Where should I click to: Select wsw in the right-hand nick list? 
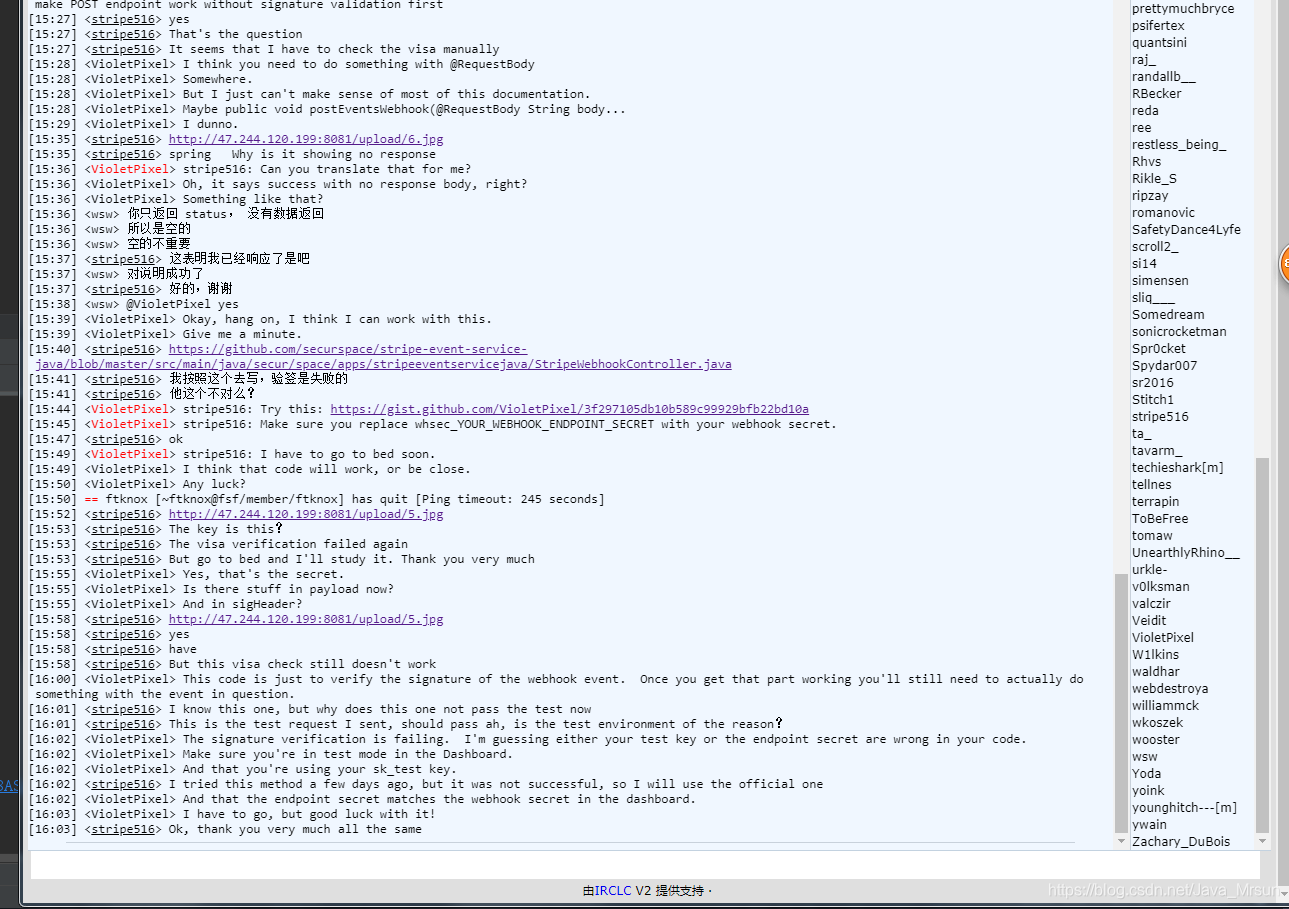[x=1145, y=757]
